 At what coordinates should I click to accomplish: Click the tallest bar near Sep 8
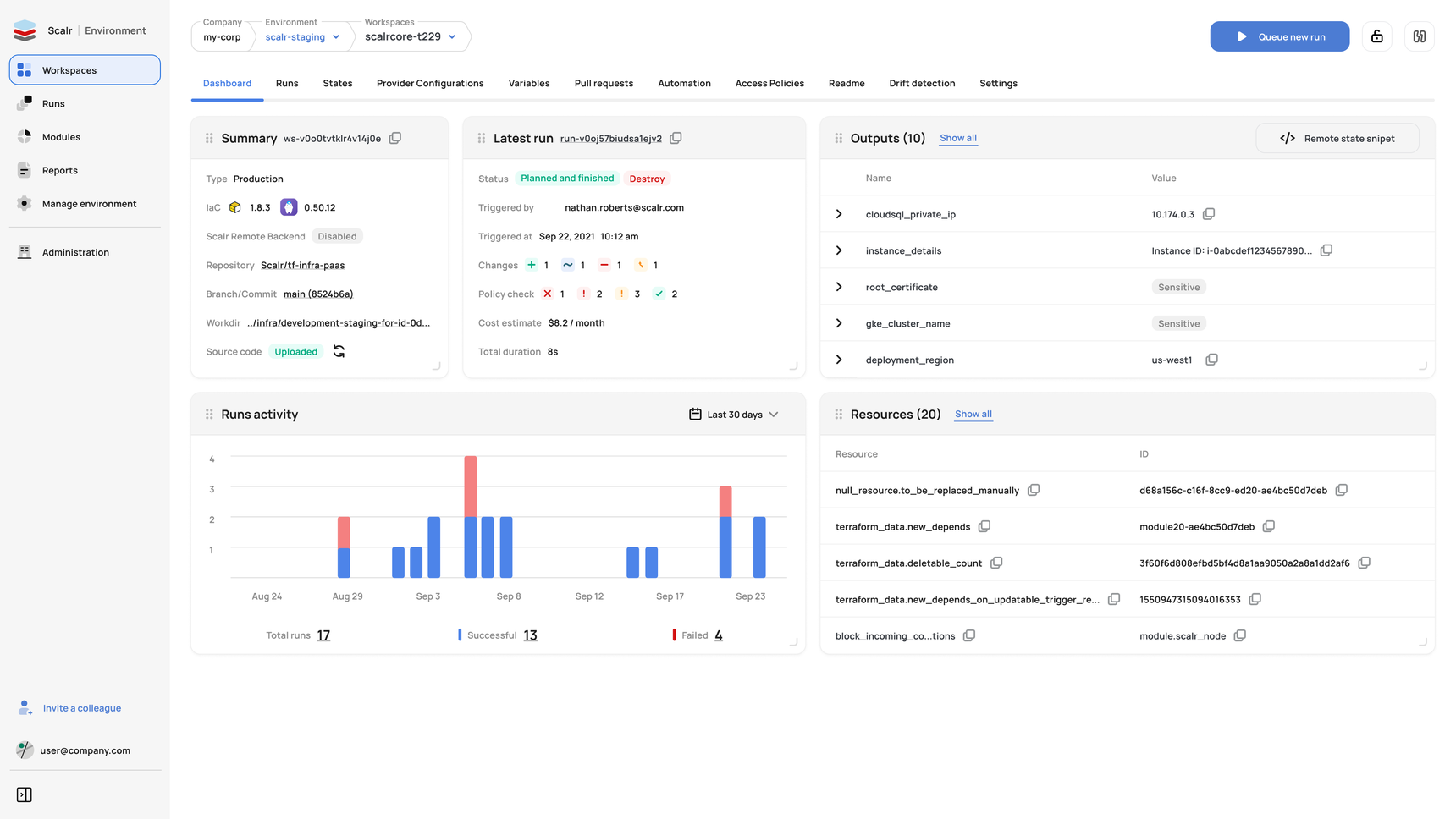point(471,516)
